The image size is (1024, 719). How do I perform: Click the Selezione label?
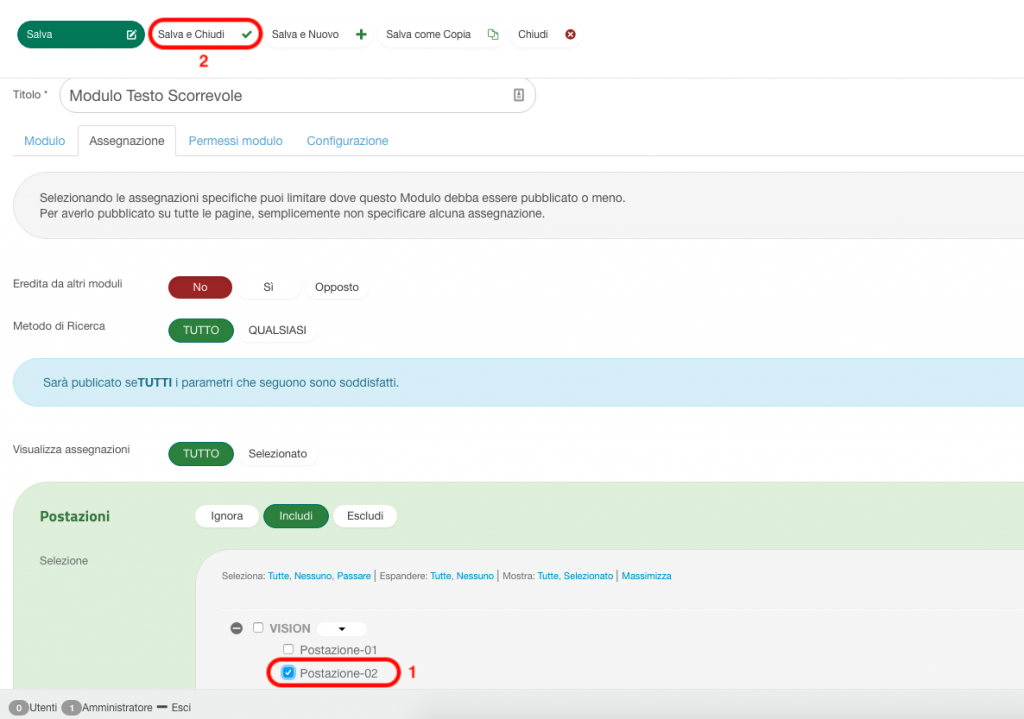click(63, 561)
